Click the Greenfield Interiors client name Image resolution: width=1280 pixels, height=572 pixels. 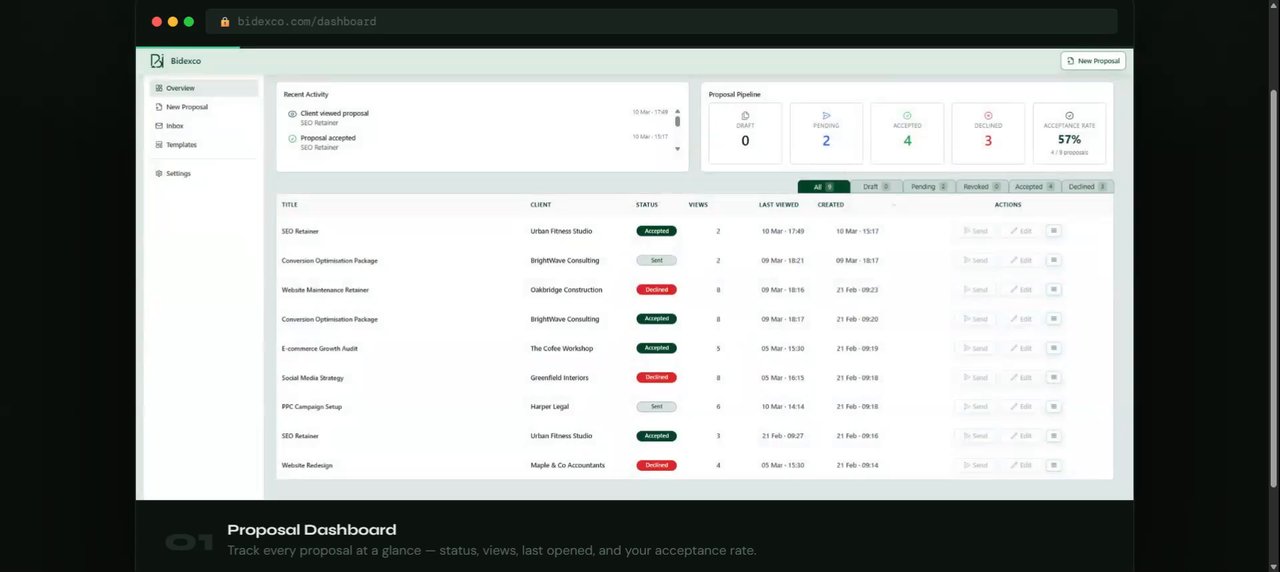pyautogui.click(x=559, y=378)
